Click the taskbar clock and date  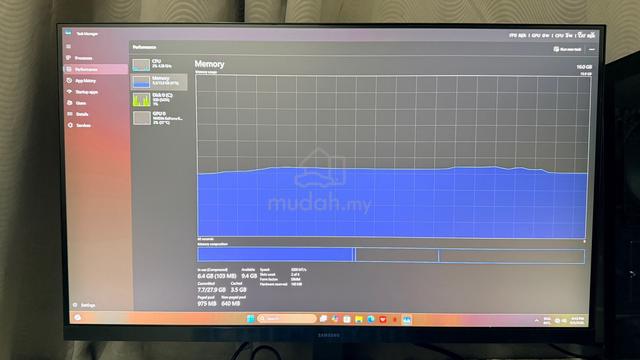click(577, 321)
